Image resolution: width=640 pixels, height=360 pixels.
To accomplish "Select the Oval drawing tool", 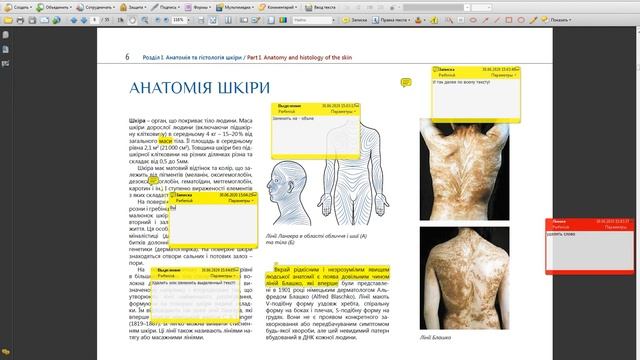I will pos(521,20).
